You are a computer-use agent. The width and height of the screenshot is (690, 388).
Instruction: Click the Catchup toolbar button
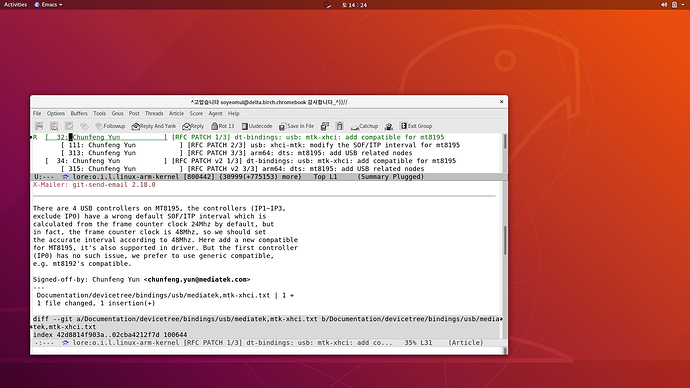click(364, 126)
